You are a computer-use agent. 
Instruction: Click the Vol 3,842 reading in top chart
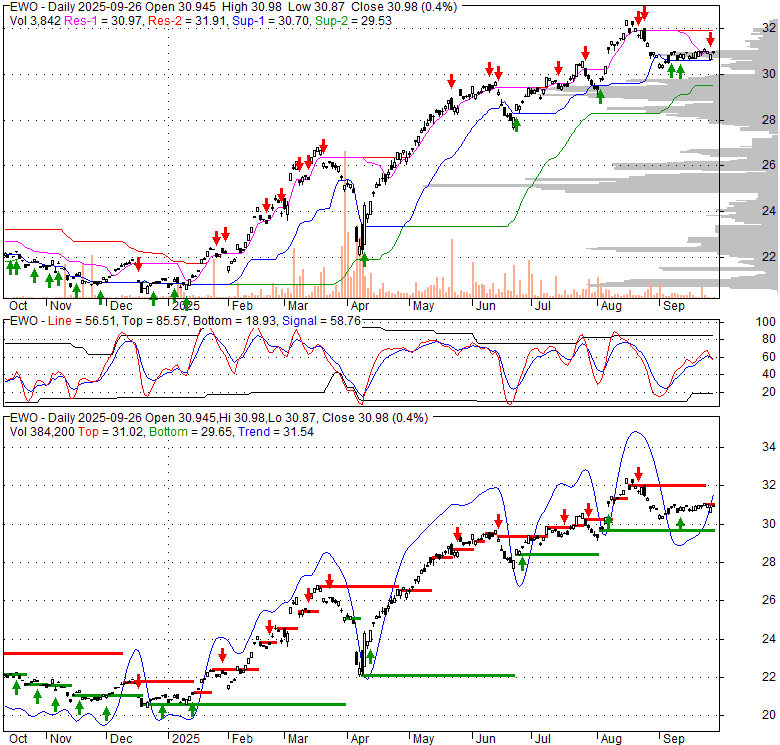(35, 21)
